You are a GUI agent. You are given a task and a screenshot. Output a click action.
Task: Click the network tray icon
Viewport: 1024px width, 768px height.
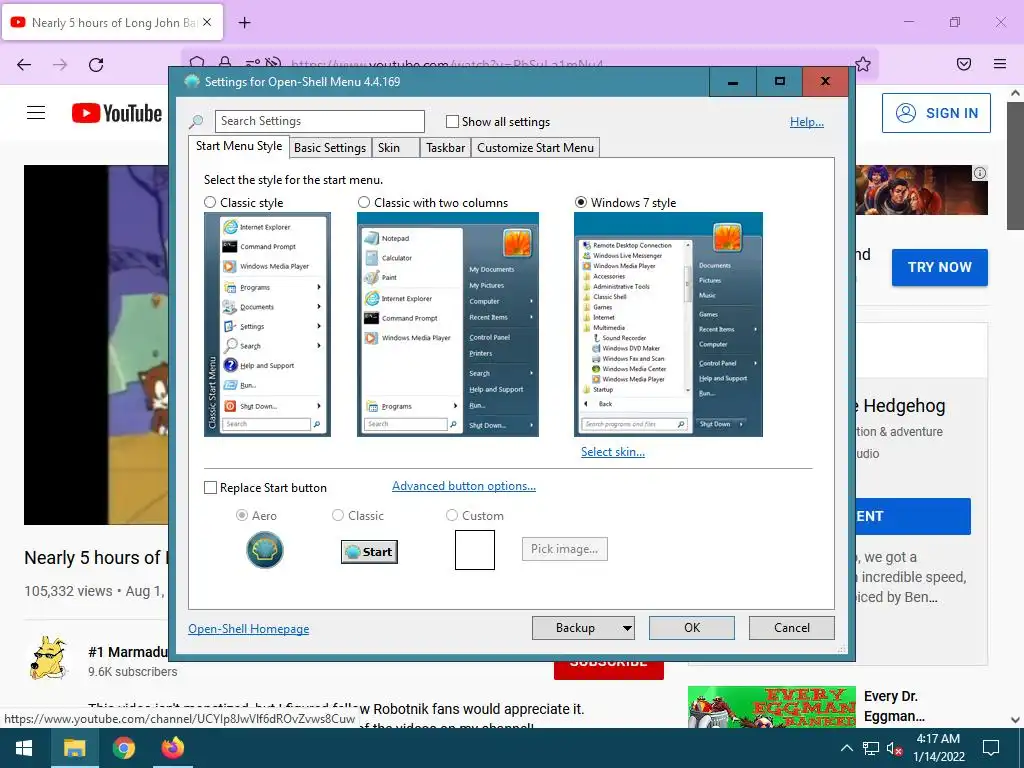pos(871,748)
